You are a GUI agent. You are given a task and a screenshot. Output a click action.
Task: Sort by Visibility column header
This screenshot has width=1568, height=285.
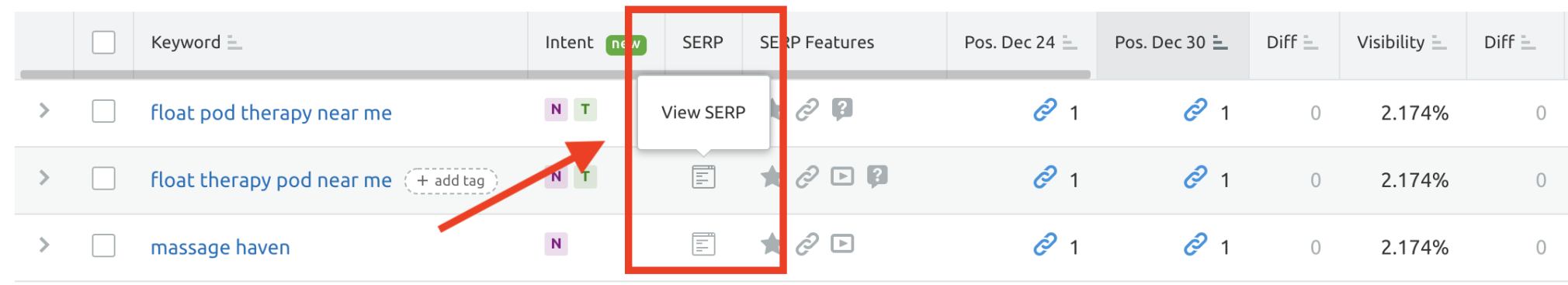1401,43
